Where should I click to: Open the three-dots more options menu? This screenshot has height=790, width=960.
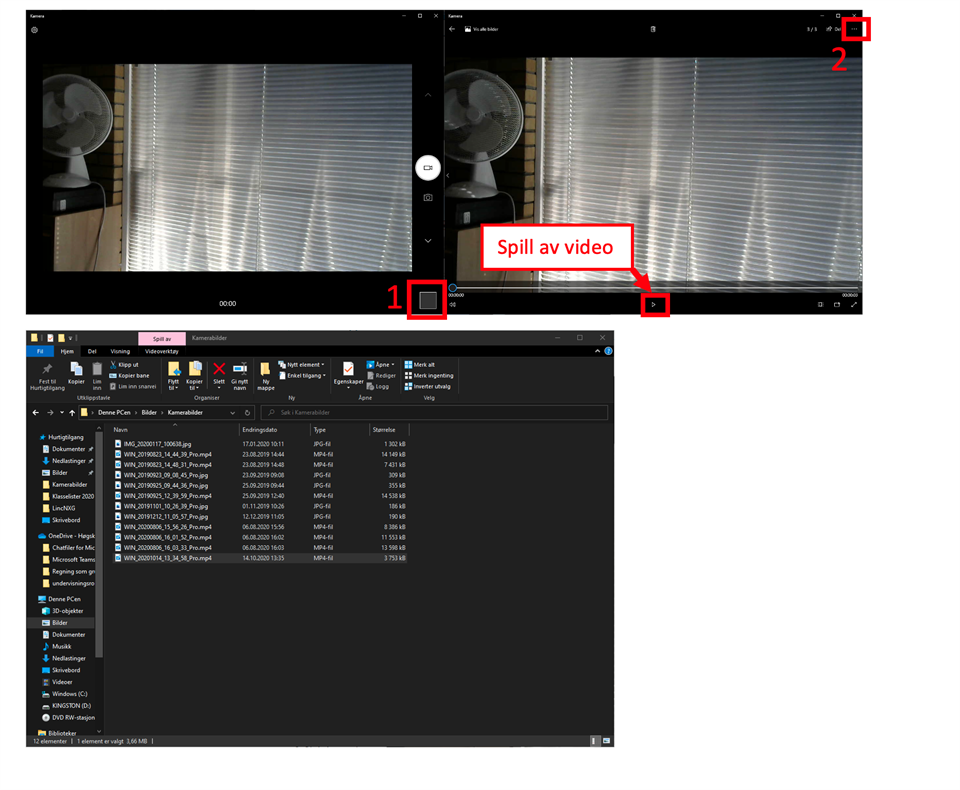(855, 29)
